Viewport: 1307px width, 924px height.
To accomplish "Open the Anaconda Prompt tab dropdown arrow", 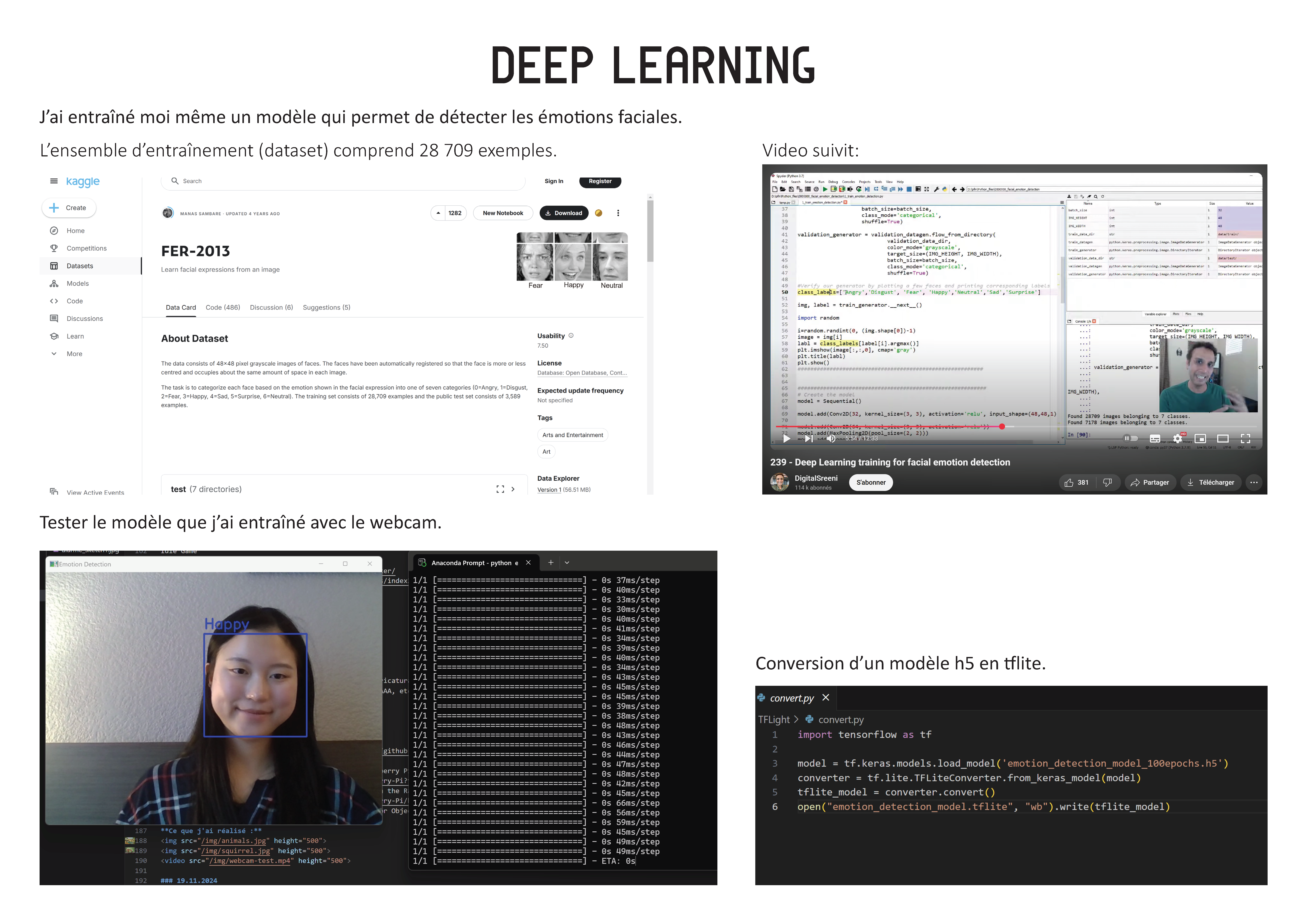I will (567, 563).
